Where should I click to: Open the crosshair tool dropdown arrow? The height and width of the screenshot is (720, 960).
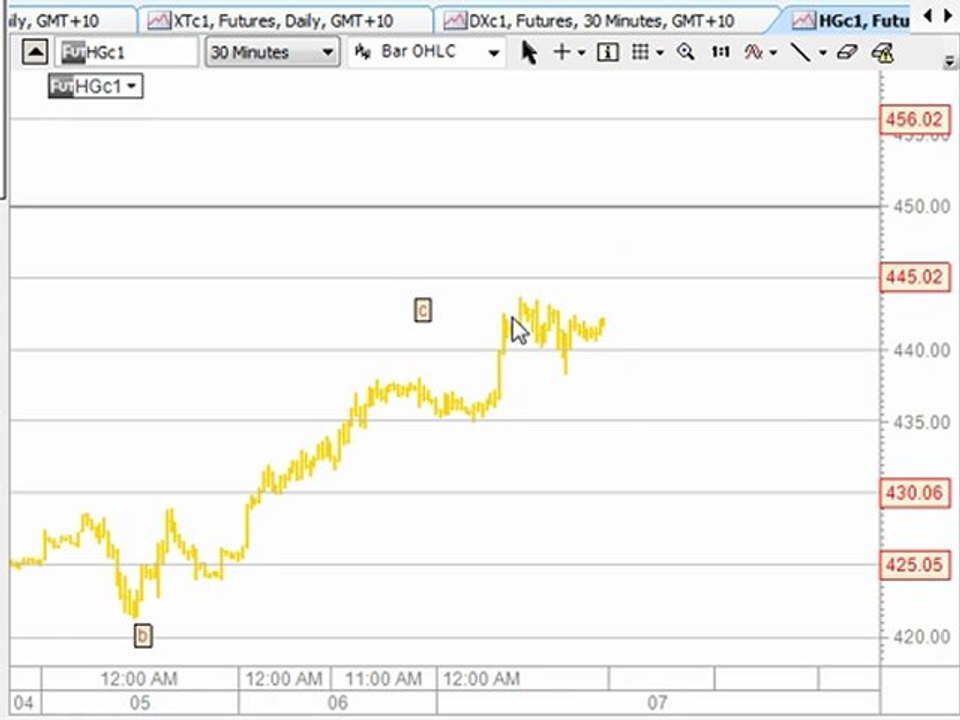point(582,53)
